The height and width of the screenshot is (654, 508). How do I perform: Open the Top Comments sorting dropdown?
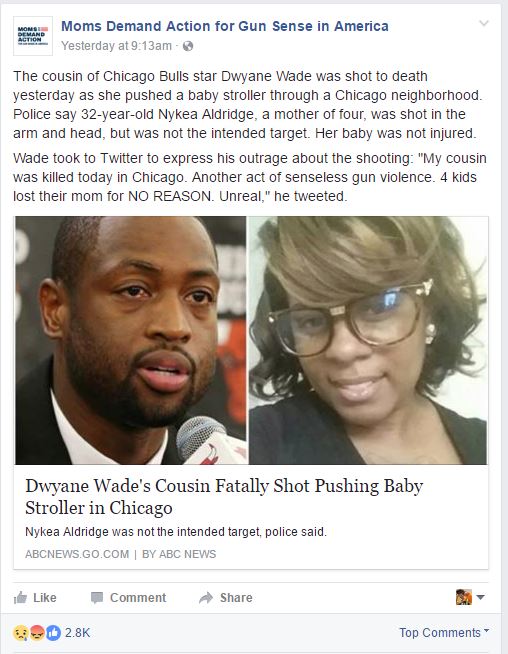[444, 633]
